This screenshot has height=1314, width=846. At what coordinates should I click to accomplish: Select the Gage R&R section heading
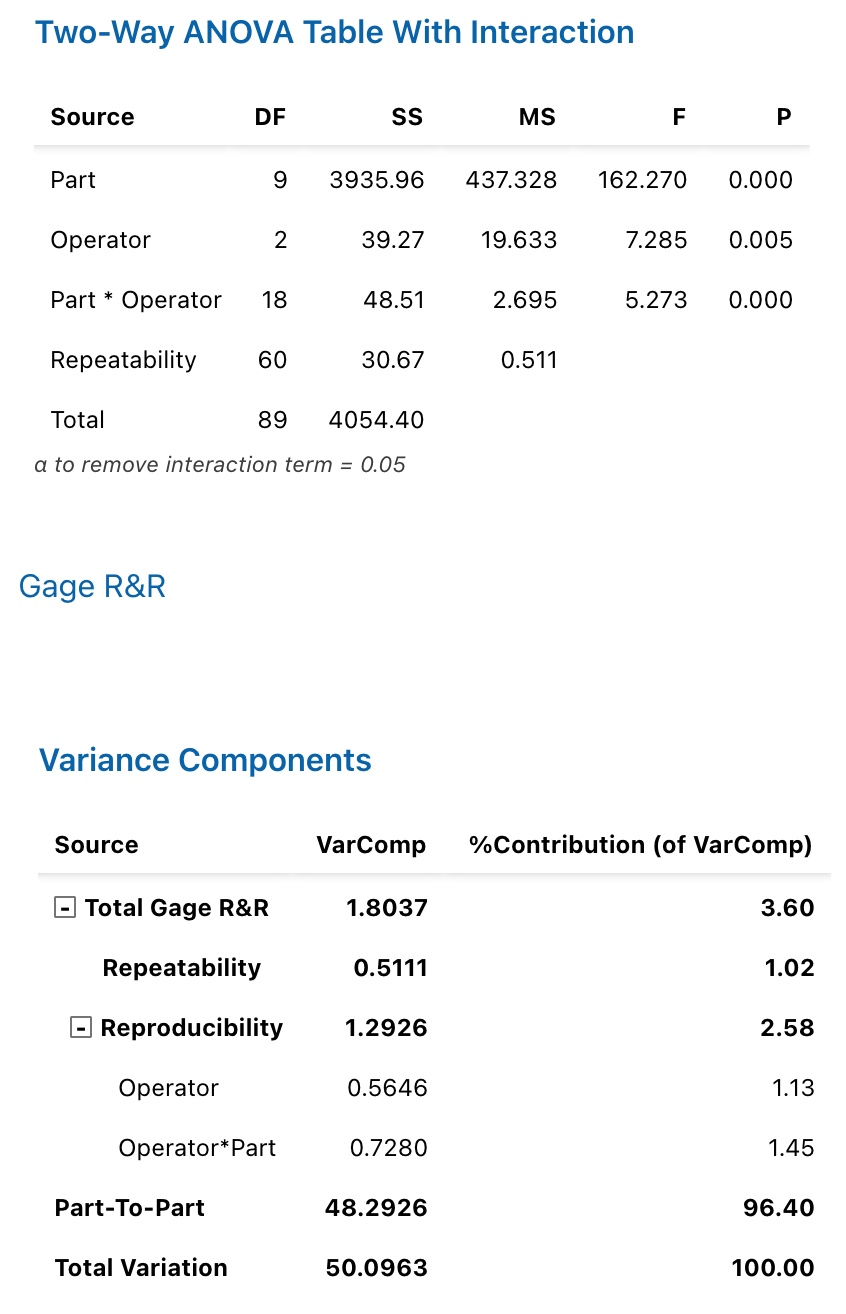tap(92, 586)
